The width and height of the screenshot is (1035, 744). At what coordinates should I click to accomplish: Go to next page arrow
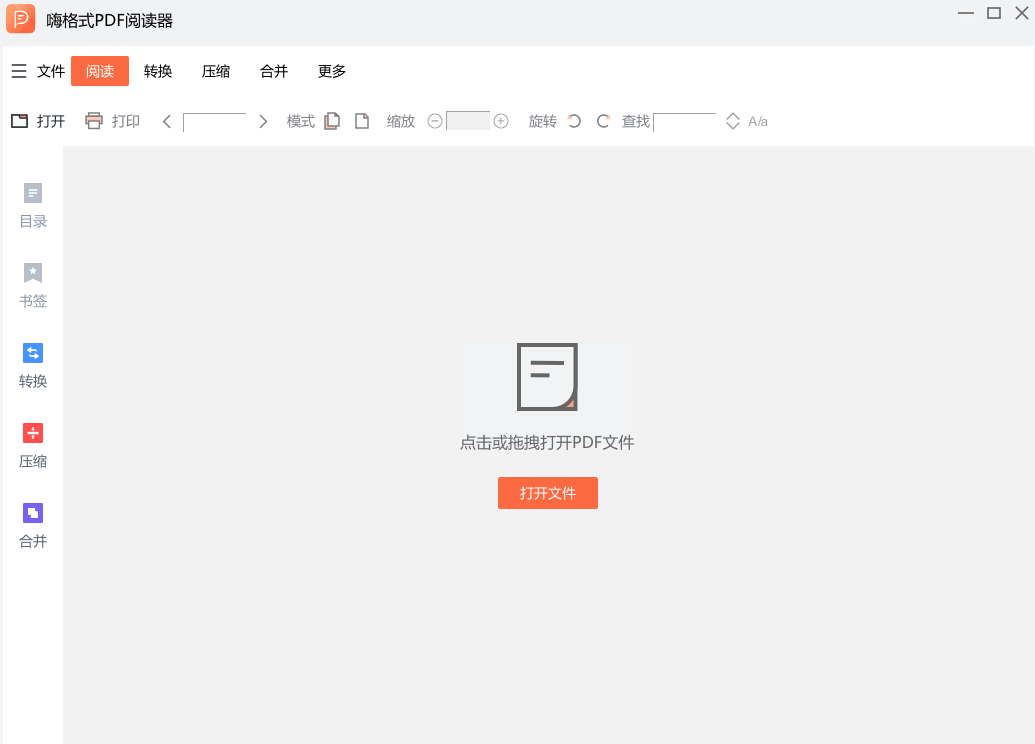coord(263,121)
